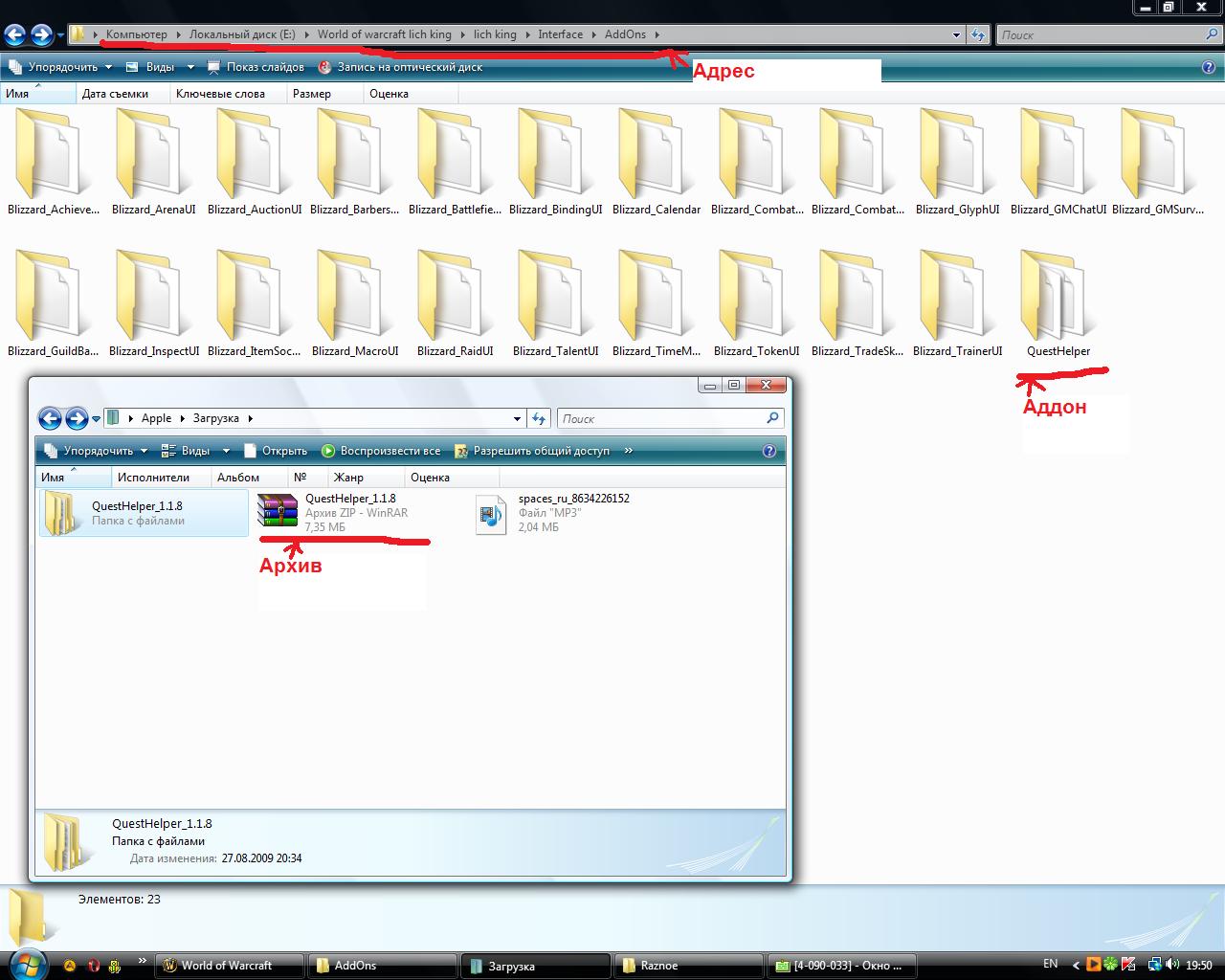Viewport: 1225px width, 980px height.
Task: Open the Blizzard_GuildBa... folder
Action: pyautogui.click(x=54, y=304)
